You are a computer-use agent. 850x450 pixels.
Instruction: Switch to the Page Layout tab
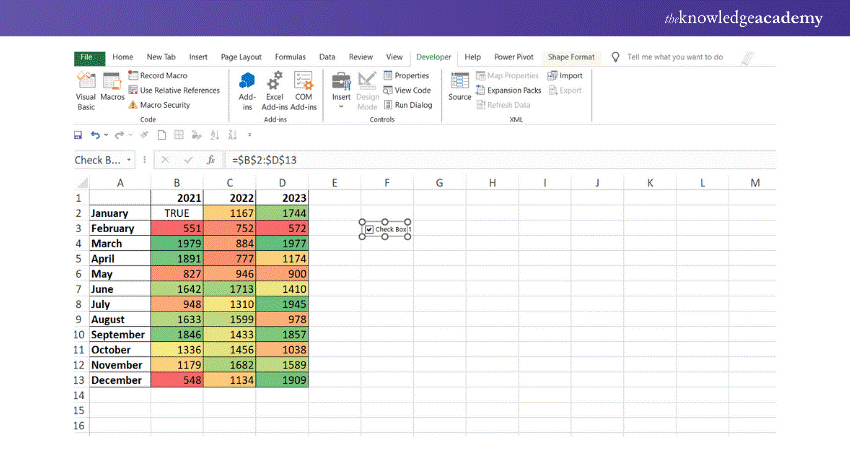pos(241,58)
